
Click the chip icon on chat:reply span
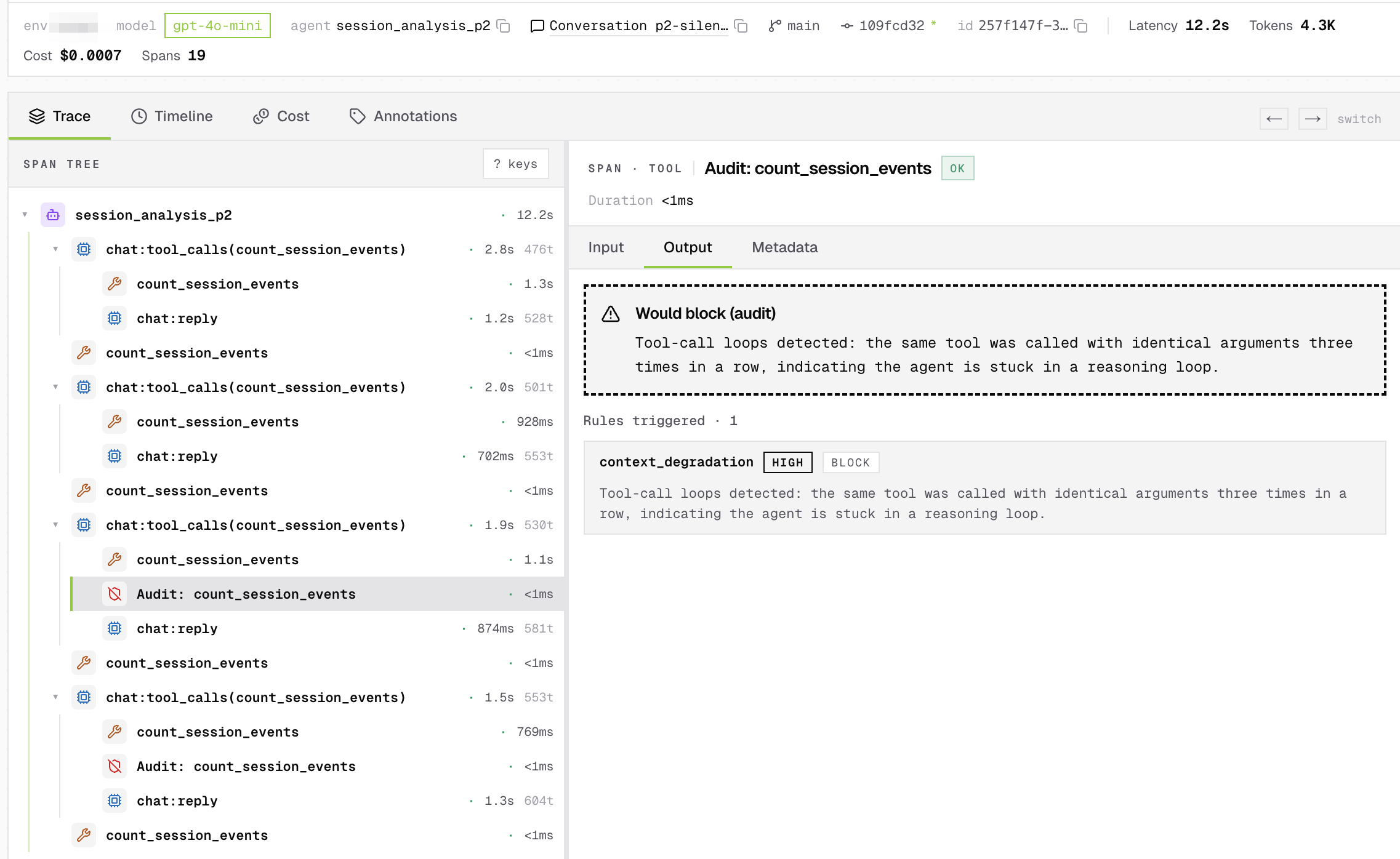115,318
